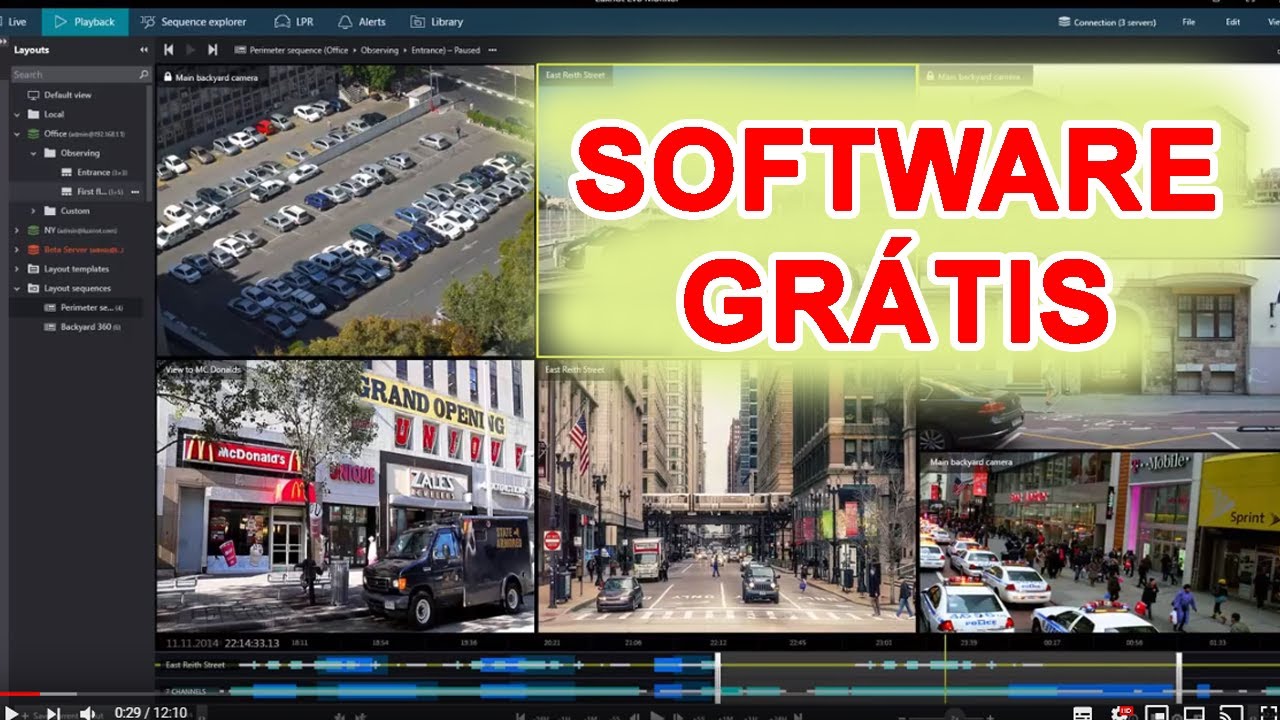This screenshot has width=1280, height=720.
Task: Collapse the Office server node
Action: (17, 133)
